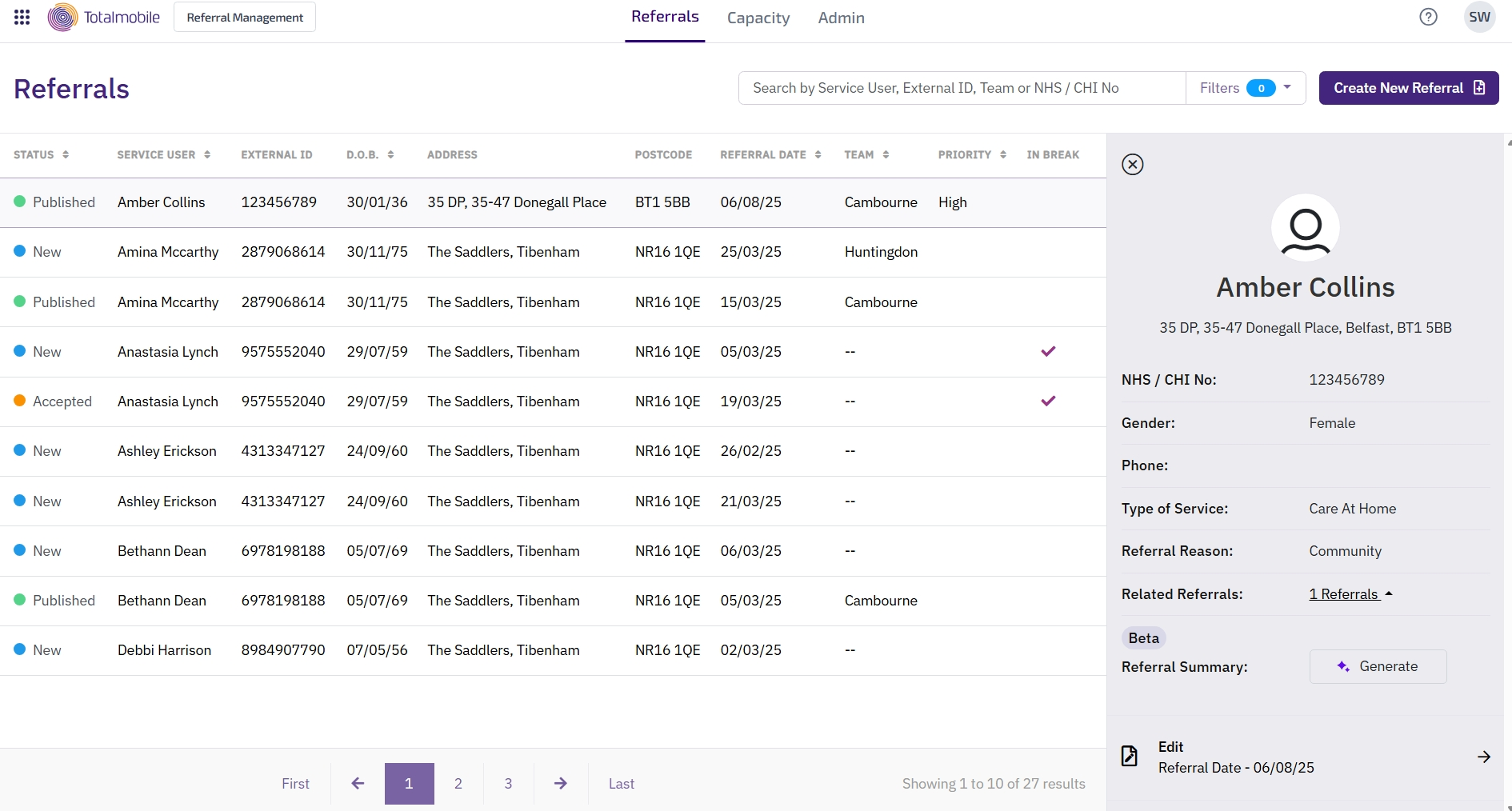1512x811 pixels.
Task: Sort by Status column
Action: pyautogui.click(x=42, y=154)
